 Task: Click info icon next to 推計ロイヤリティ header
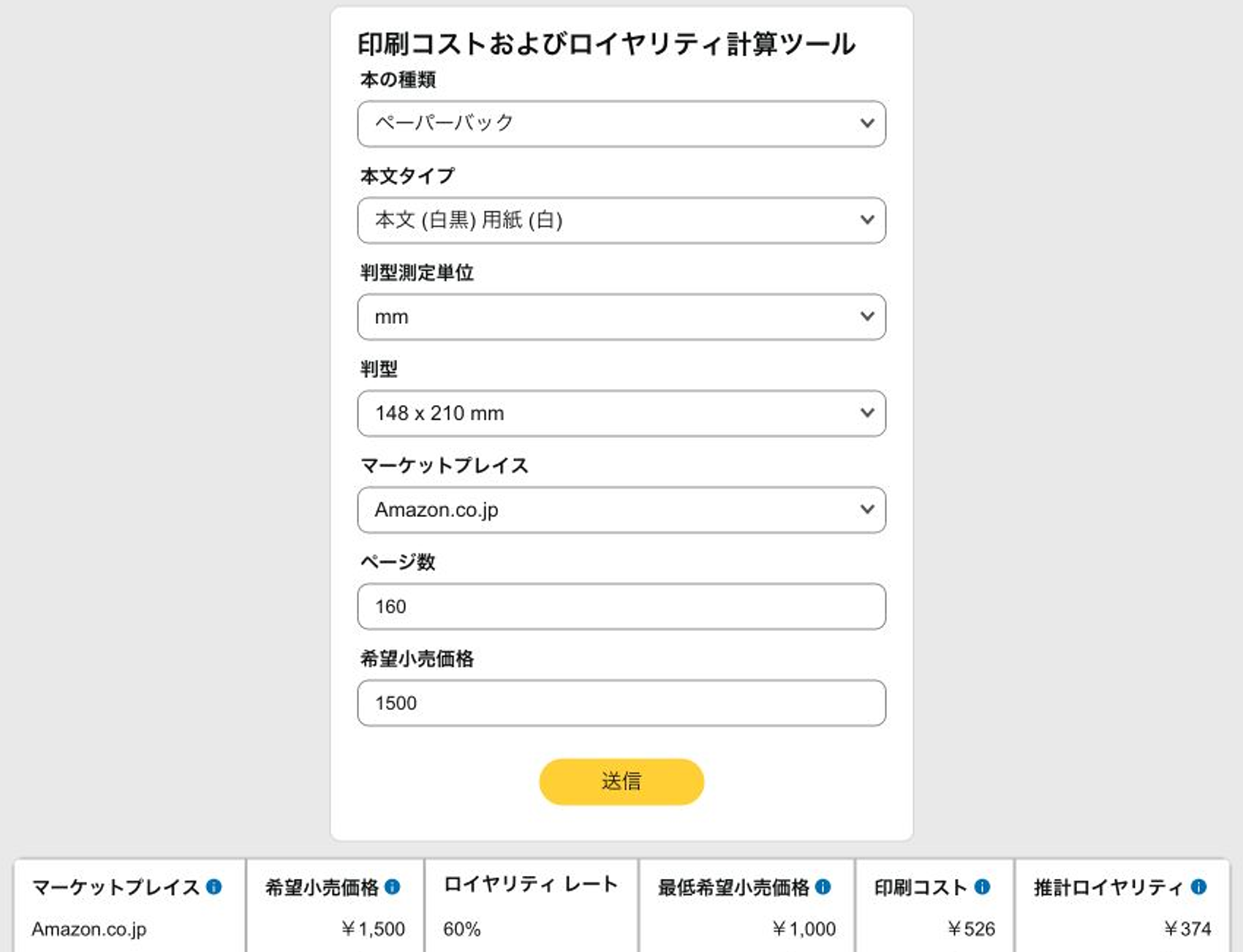point(1199,887)
